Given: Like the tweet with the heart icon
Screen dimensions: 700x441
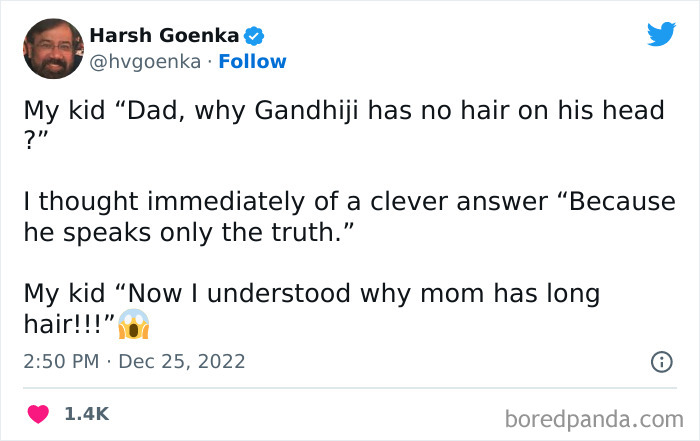Looking at the screenshot, I should [38, 413].
